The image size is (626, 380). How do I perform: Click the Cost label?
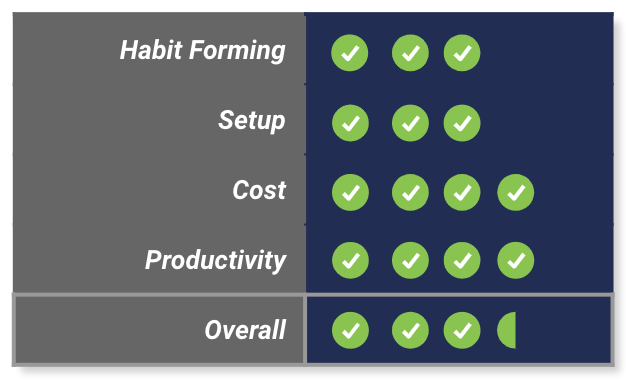click(x=259, y=190)
